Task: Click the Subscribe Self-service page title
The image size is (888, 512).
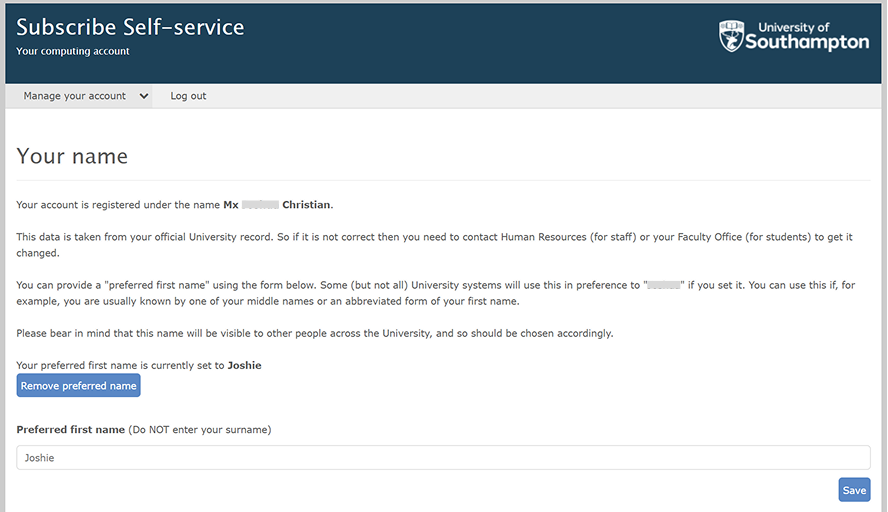Action: click(x=130, y=27)
